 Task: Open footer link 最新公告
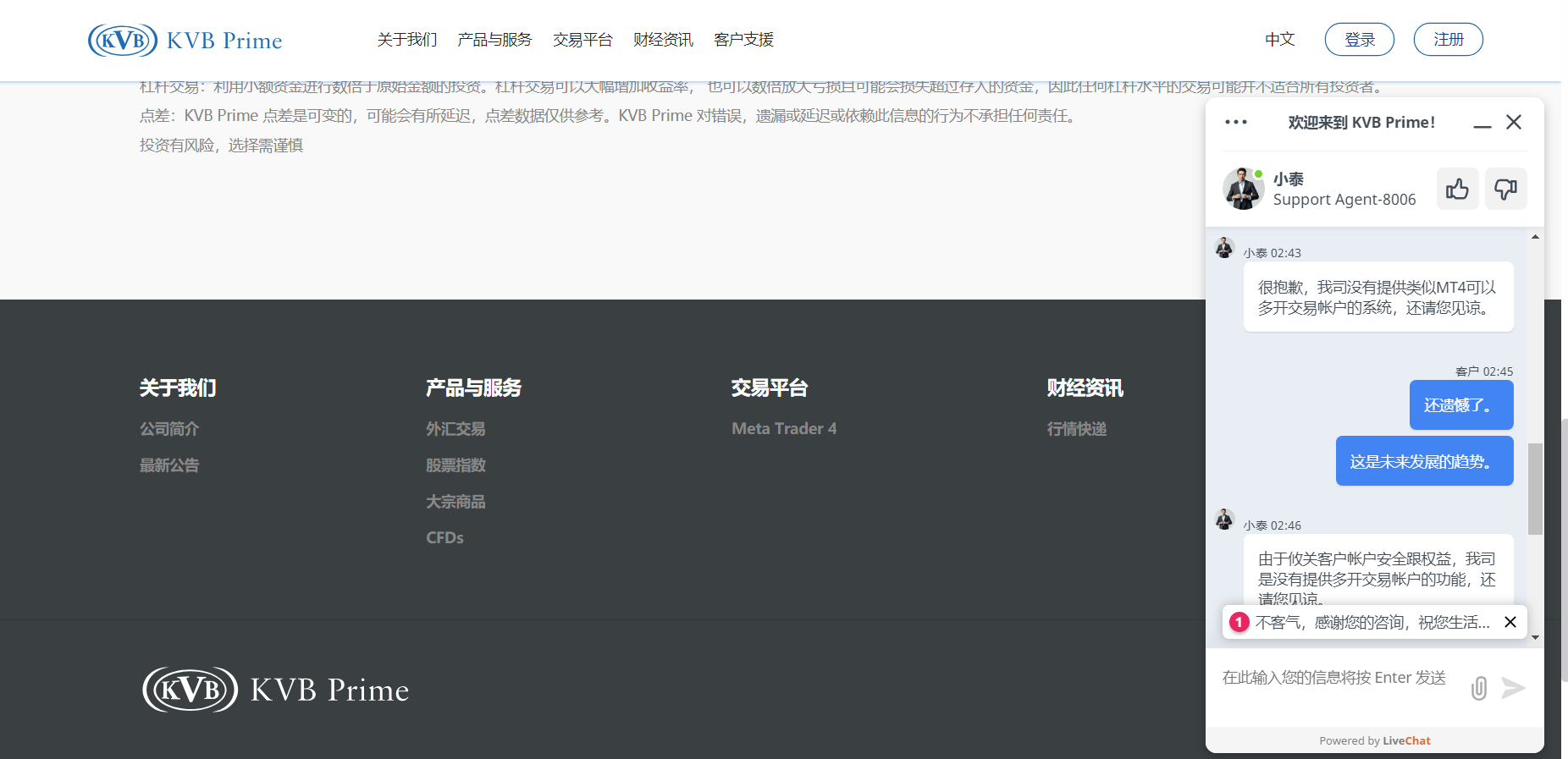click(169, 465)
